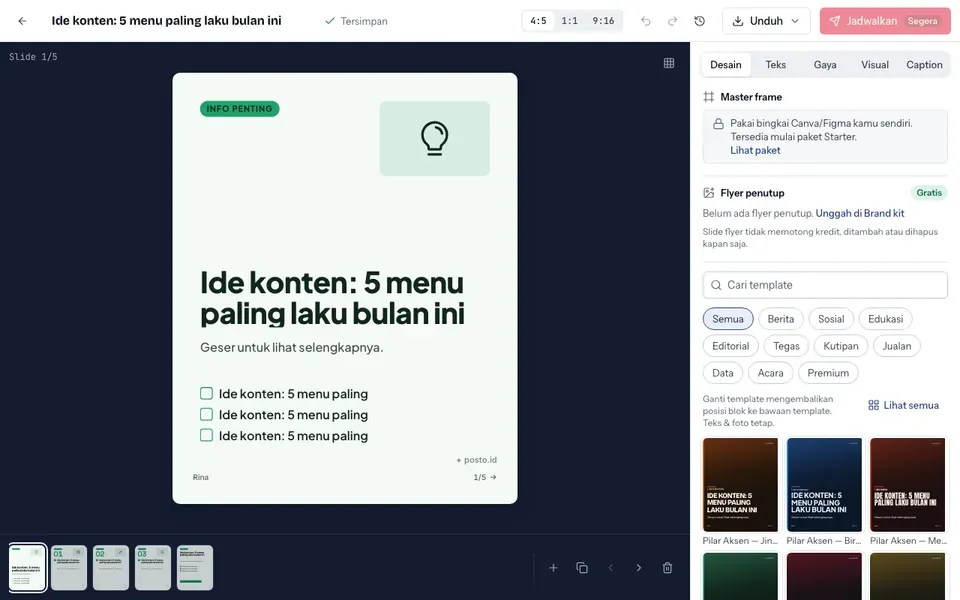Go to previous slide arrow
960x600 pixels.
click(610, 568)
